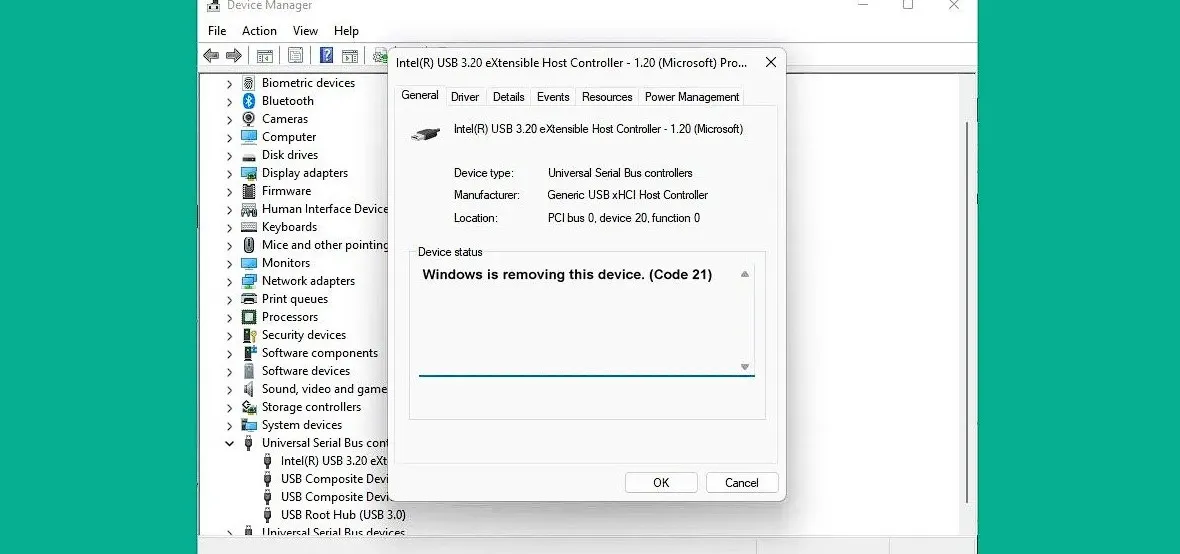Switch to the Power Management tab
The width and height of the screenshot is (1180, 554).
click(692, 97)
